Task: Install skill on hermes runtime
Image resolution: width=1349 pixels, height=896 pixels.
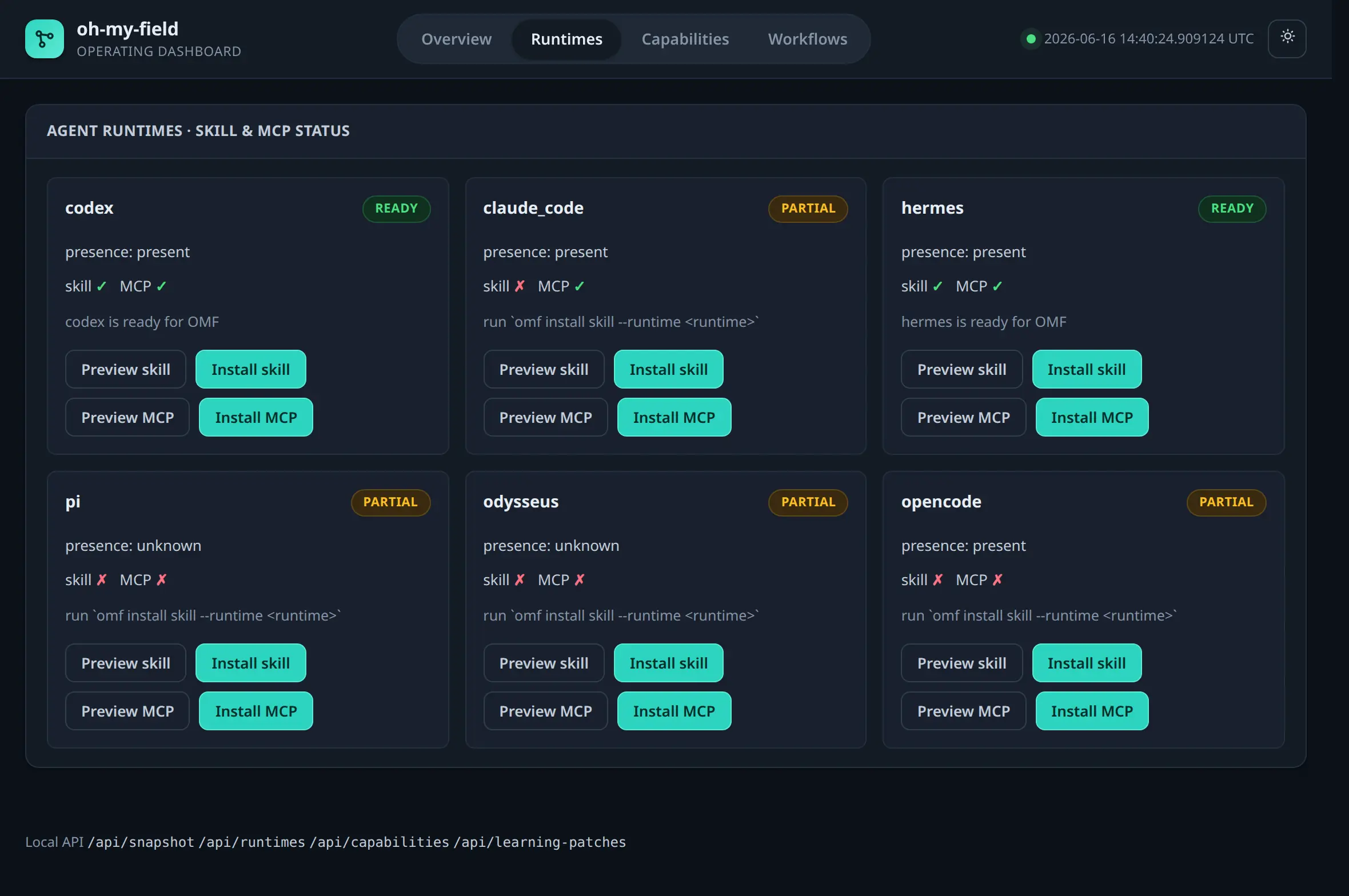Action: click(1087, 369)
